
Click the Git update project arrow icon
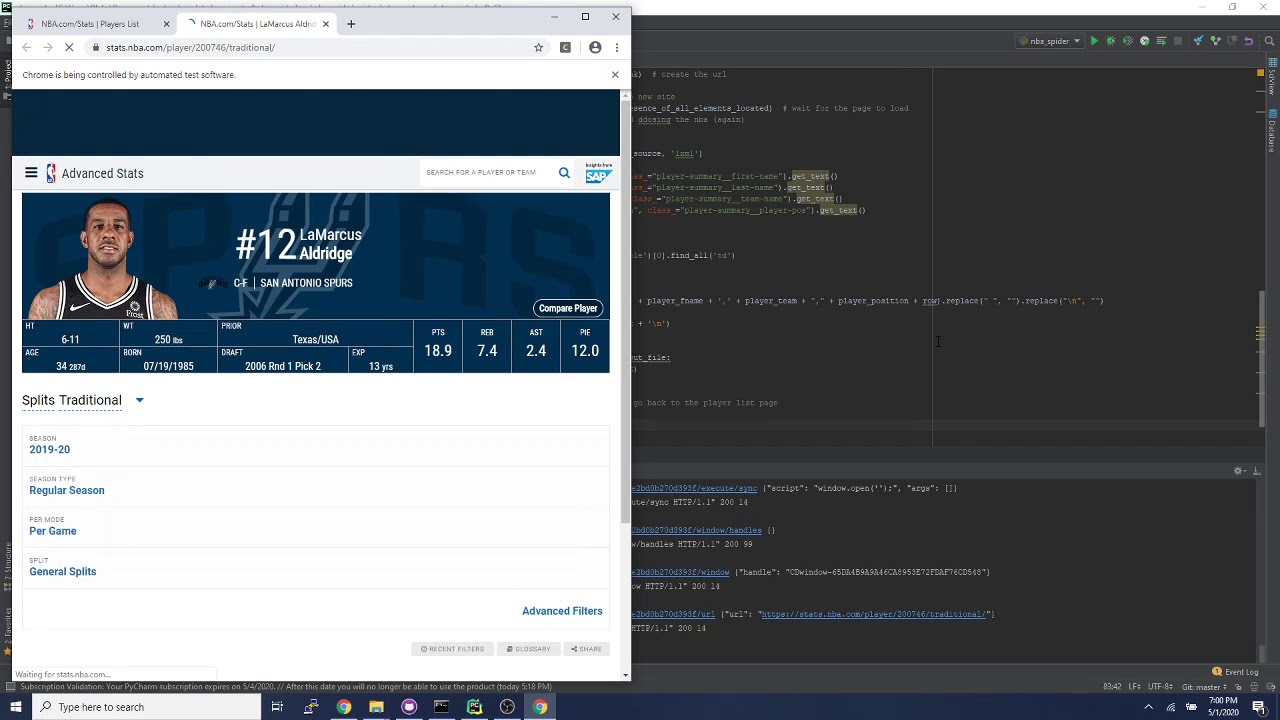coord(1199,41)
